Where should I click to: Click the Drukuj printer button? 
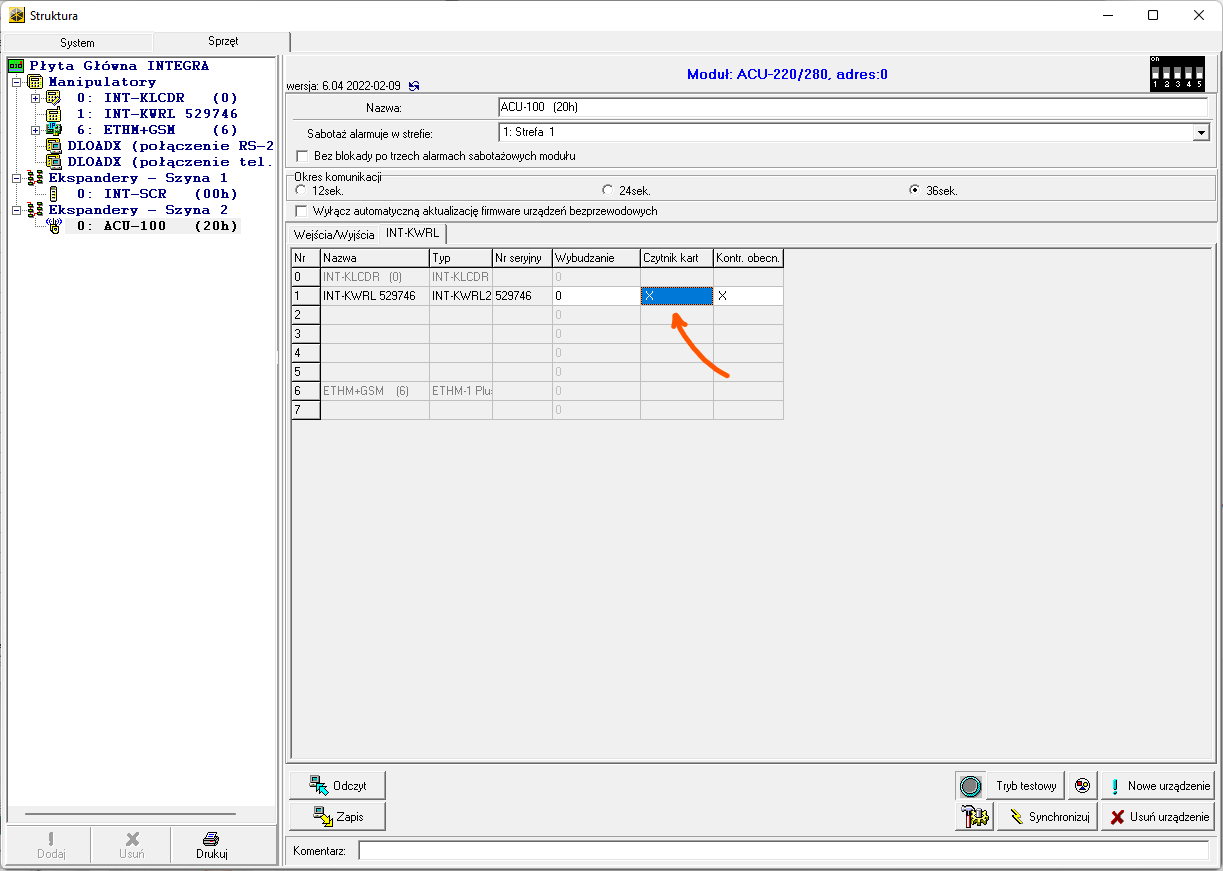[211, 845]
